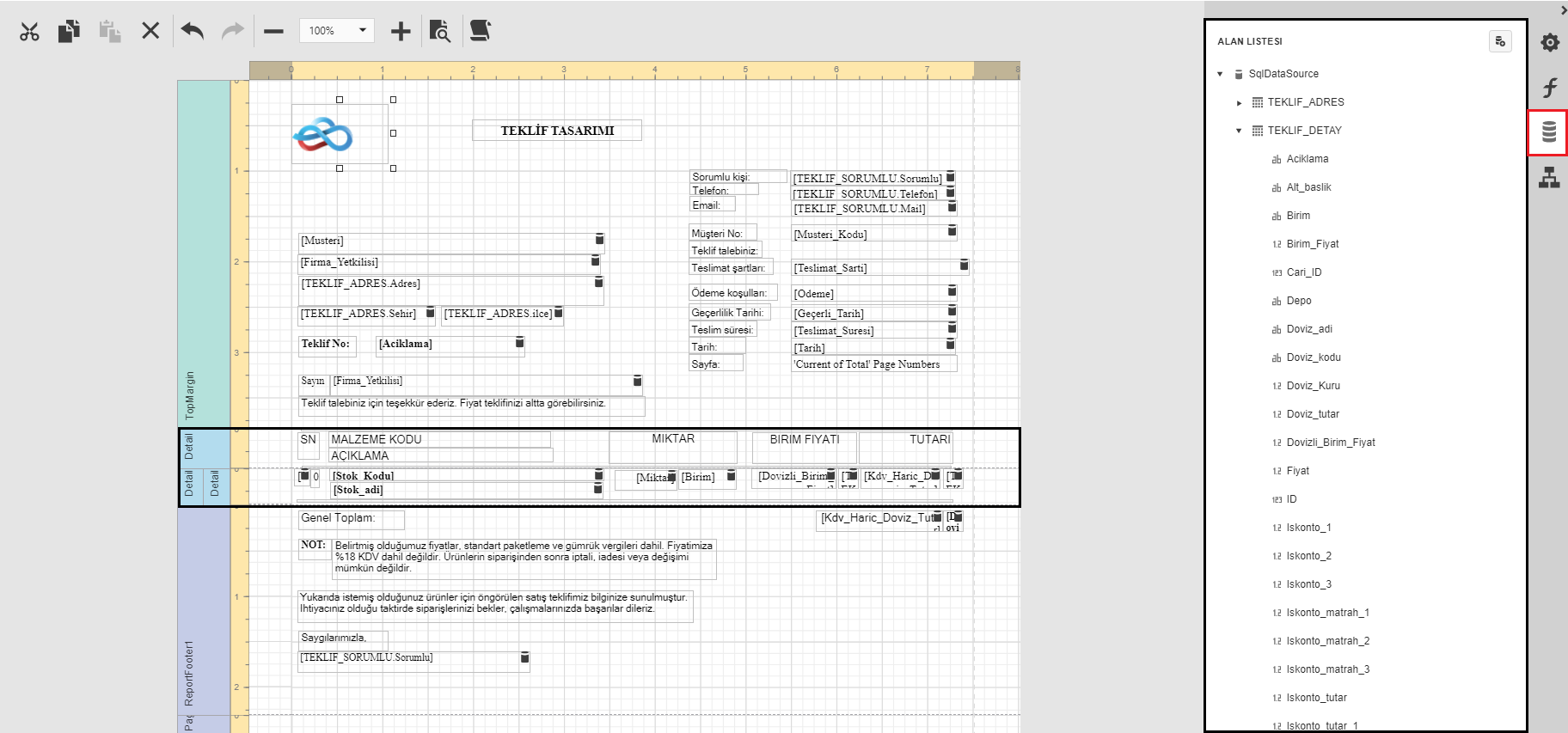Open the Report Explorer hierarchy panel

click(1549, 178)
